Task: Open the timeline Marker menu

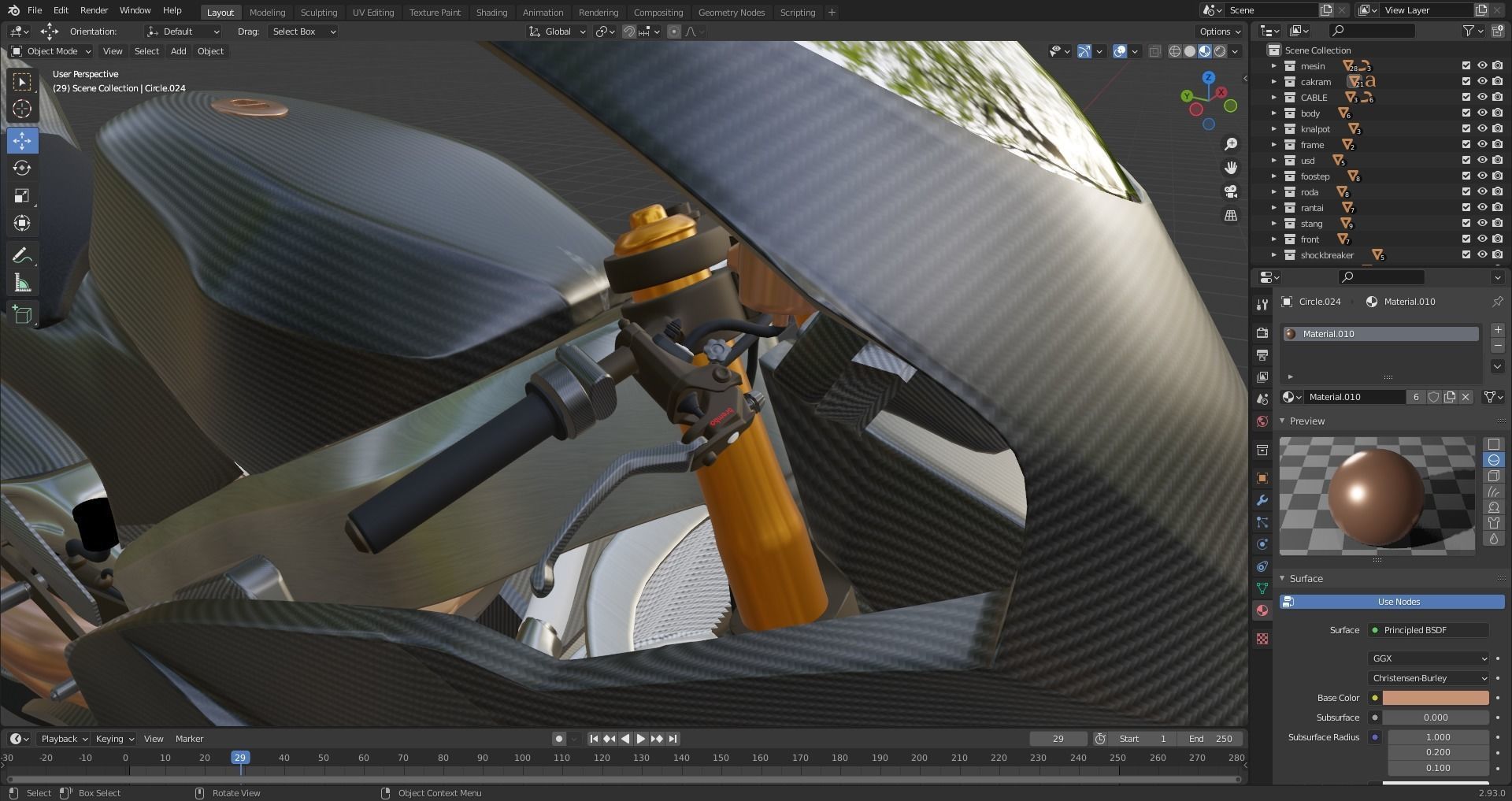Action: pos(189,739)
